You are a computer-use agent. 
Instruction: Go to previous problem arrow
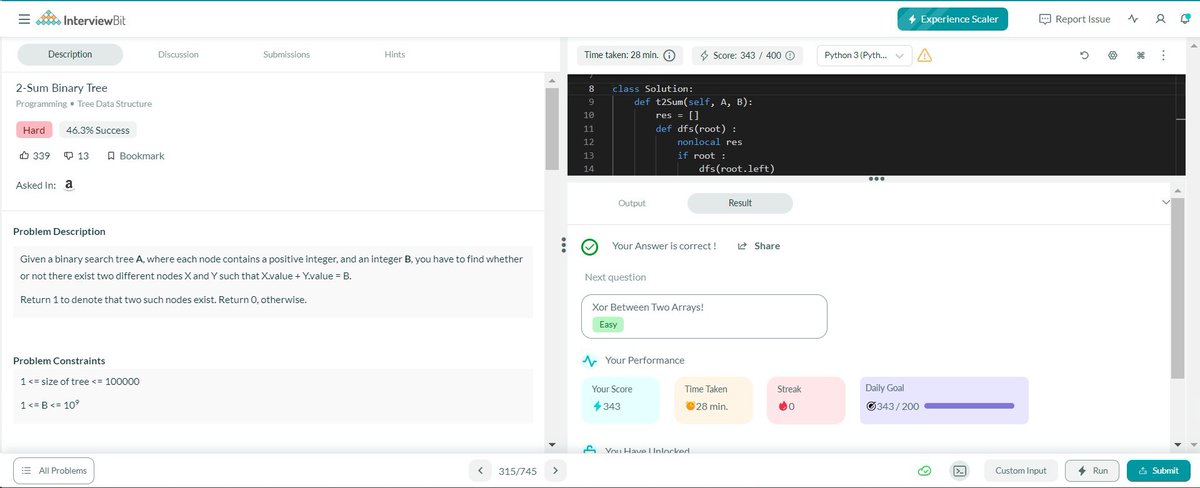[481, 470]
